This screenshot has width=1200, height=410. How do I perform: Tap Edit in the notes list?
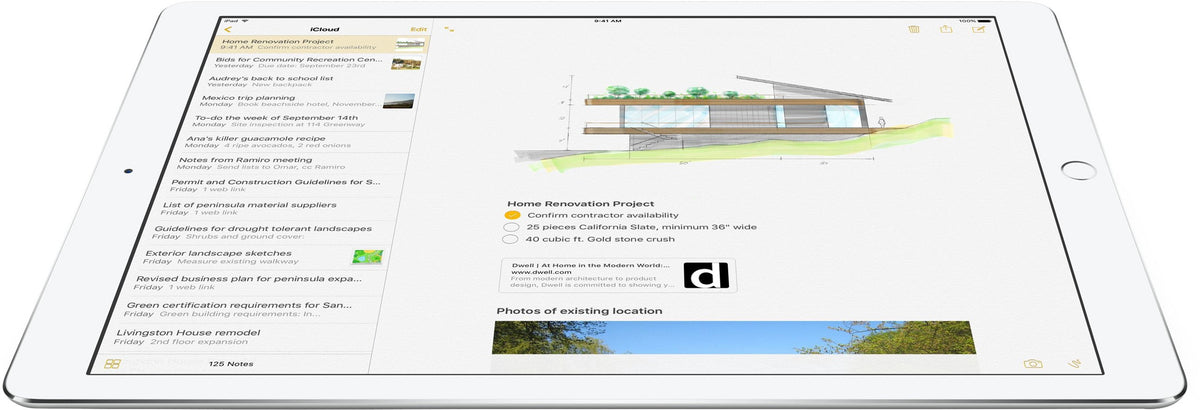point(418,29)
